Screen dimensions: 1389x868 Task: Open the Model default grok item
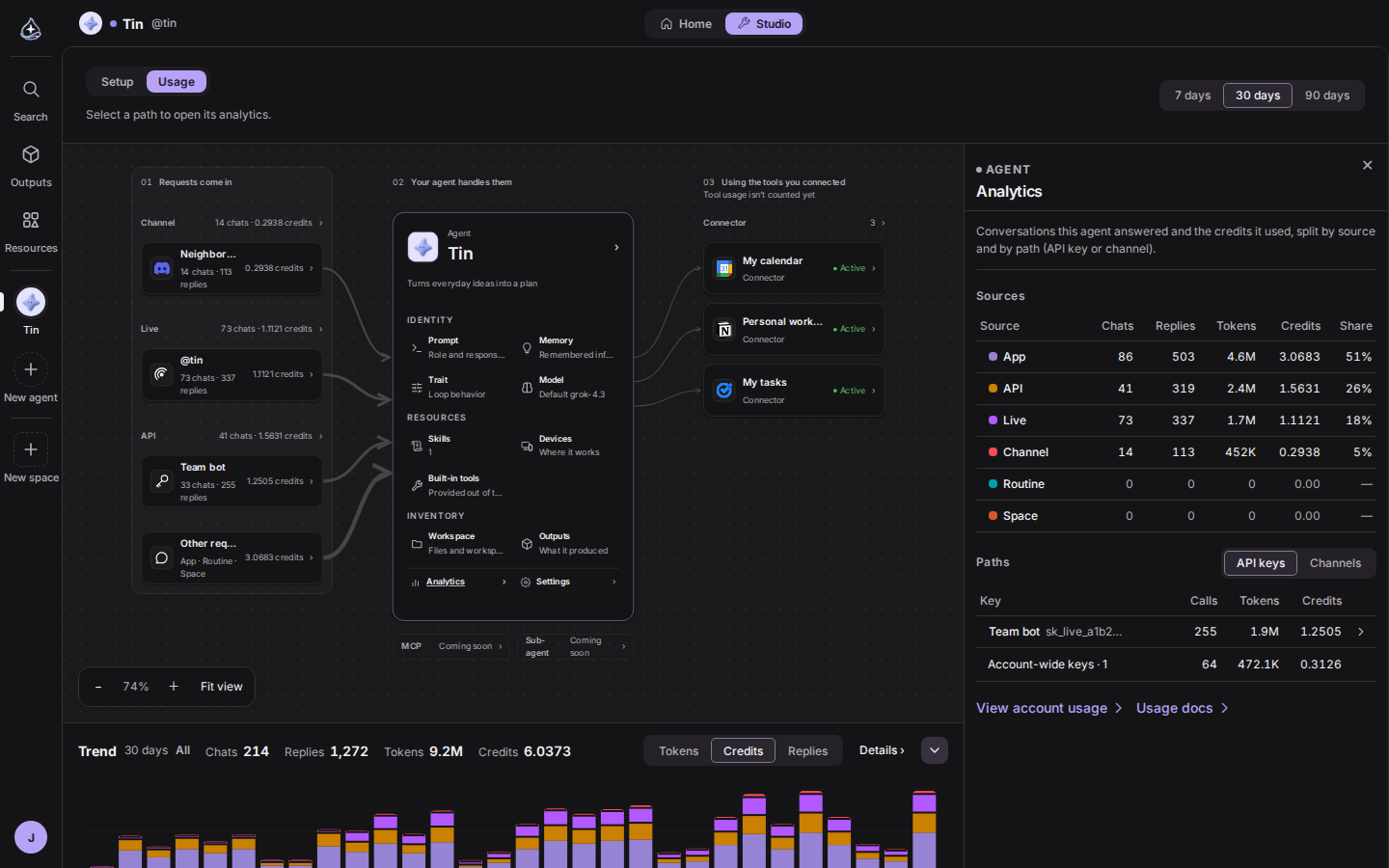pyautogui.click(x=569, y=387)
